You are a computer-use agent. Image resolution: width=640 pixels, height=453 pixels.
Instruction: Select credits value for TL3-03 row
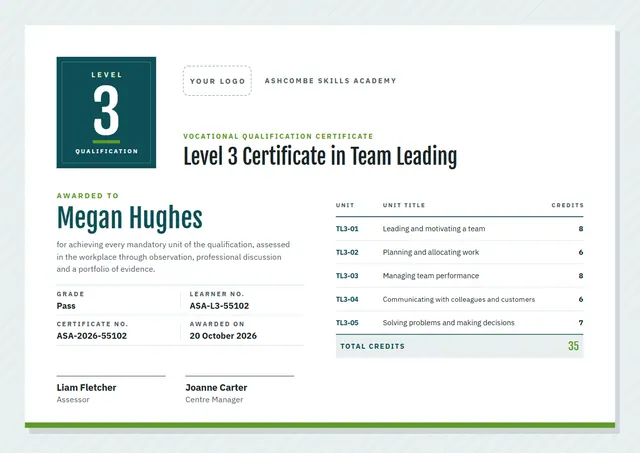[581, 276]
